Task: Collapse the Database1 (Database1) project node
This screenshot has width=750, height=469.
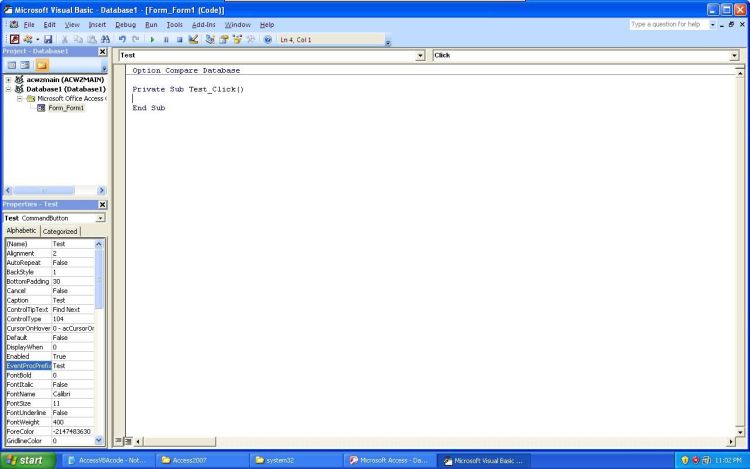Action: (x=9, y=89)
